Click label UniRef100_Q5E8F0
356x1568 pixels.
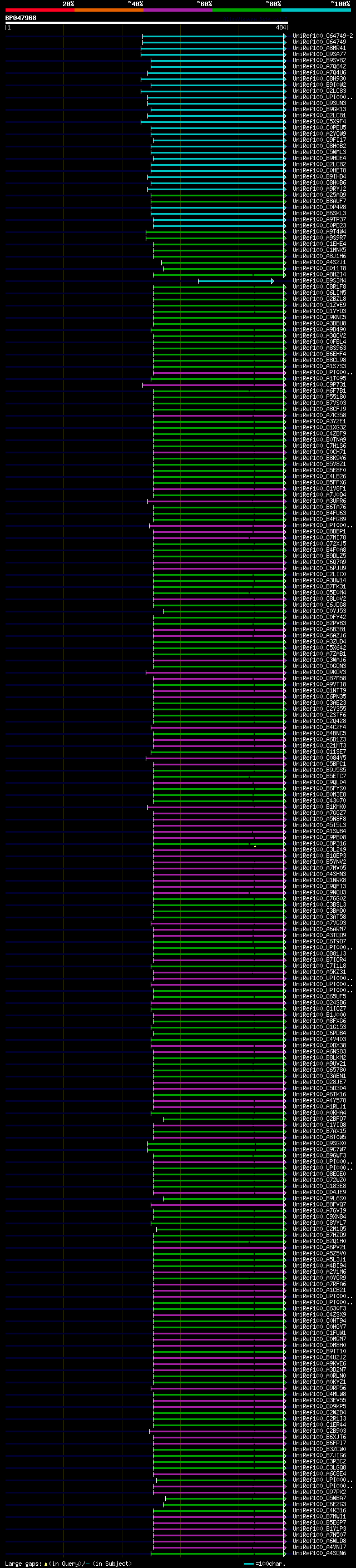pos(319,471)
